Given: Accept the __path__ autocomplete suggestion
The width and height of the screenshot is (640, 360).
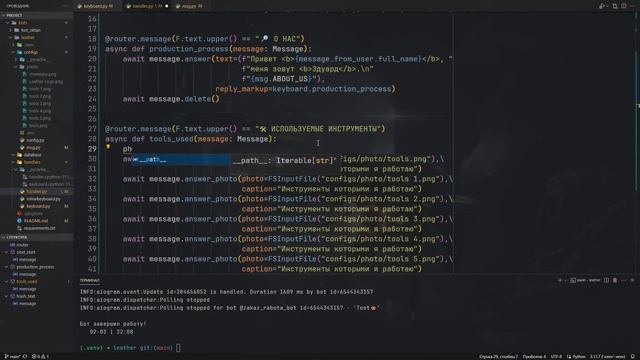Looking at the screenshot, I should pyautogui.click(x=181, y=160).
